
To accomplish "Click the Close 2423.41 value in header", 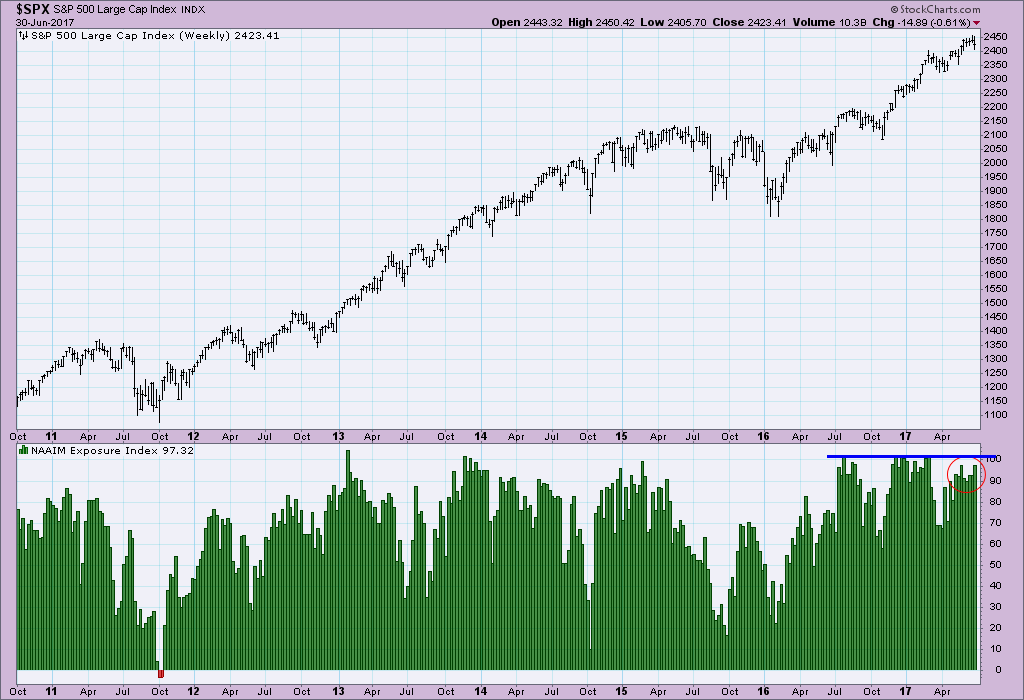I will 749,22.
